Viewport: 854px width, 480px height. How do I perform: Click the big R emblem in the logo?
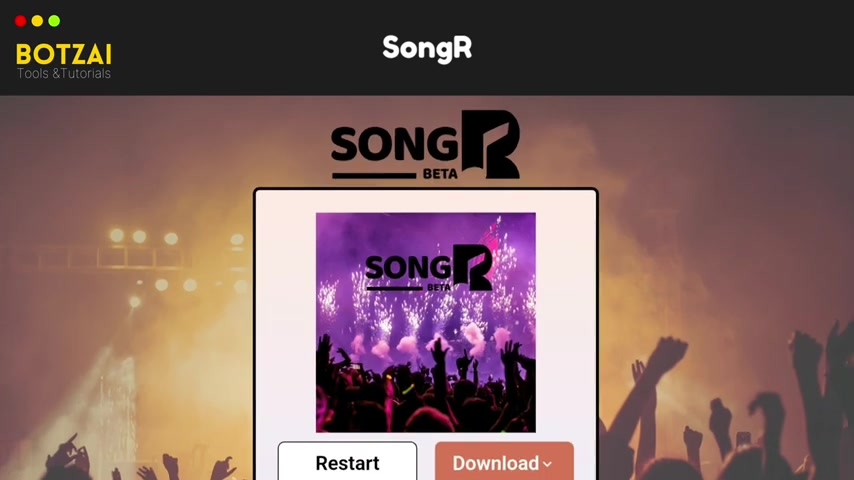pyautogui.click(x=491, y=144)
